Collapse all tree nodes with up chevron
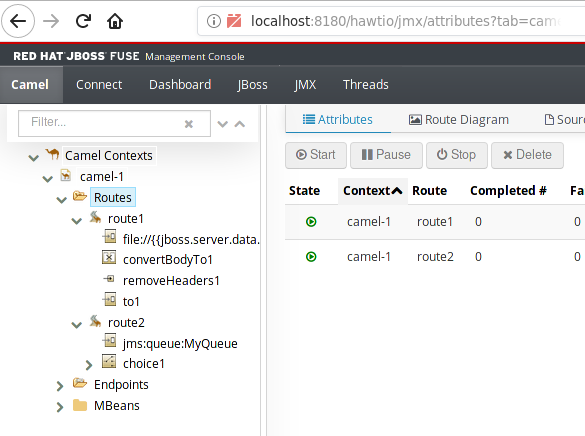Image resolution: width=585 pixels, height=436 pixels. pyautogui.click(x=240, y=124)
